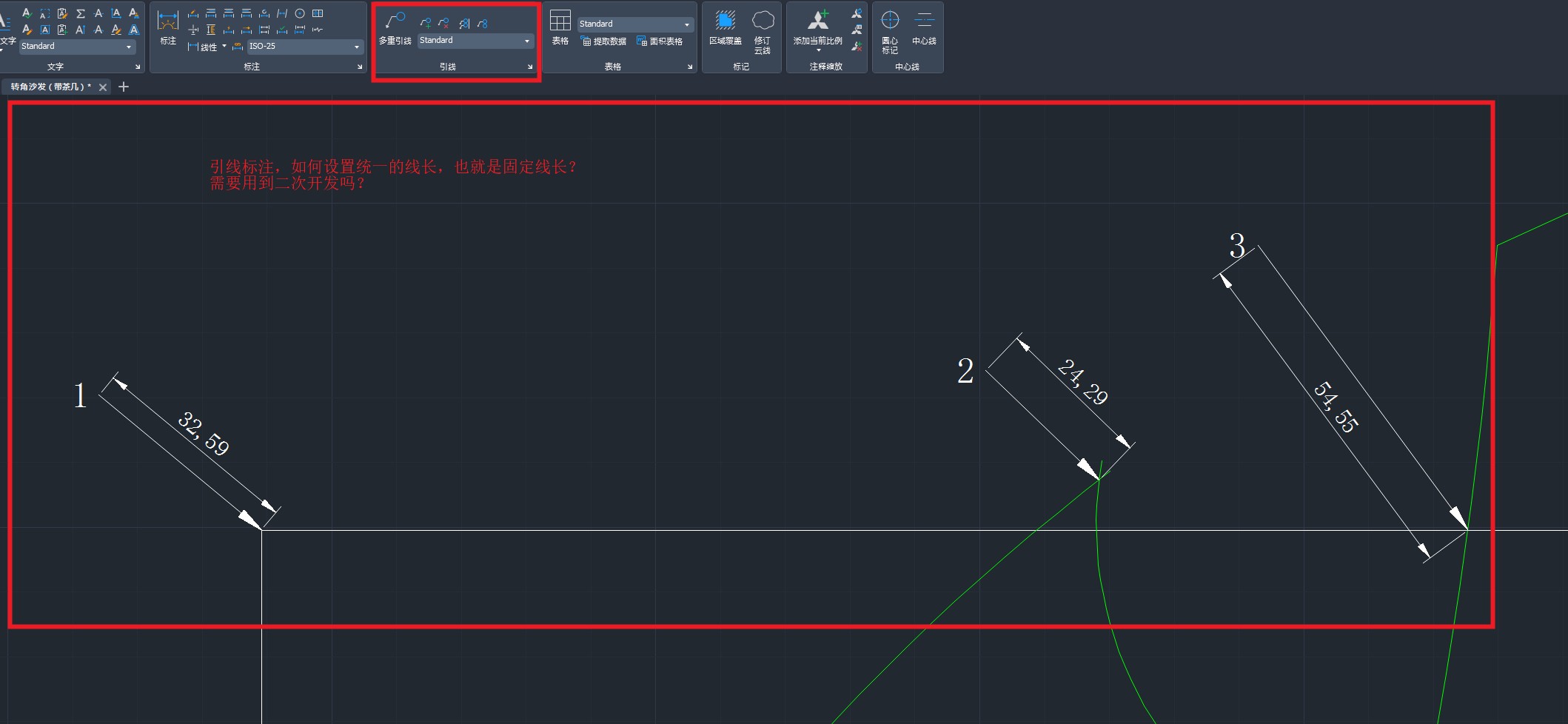Click the 提取数据 data extraction tool
The height and width of the screenshot is (724, 1568).
pos(604,41)
